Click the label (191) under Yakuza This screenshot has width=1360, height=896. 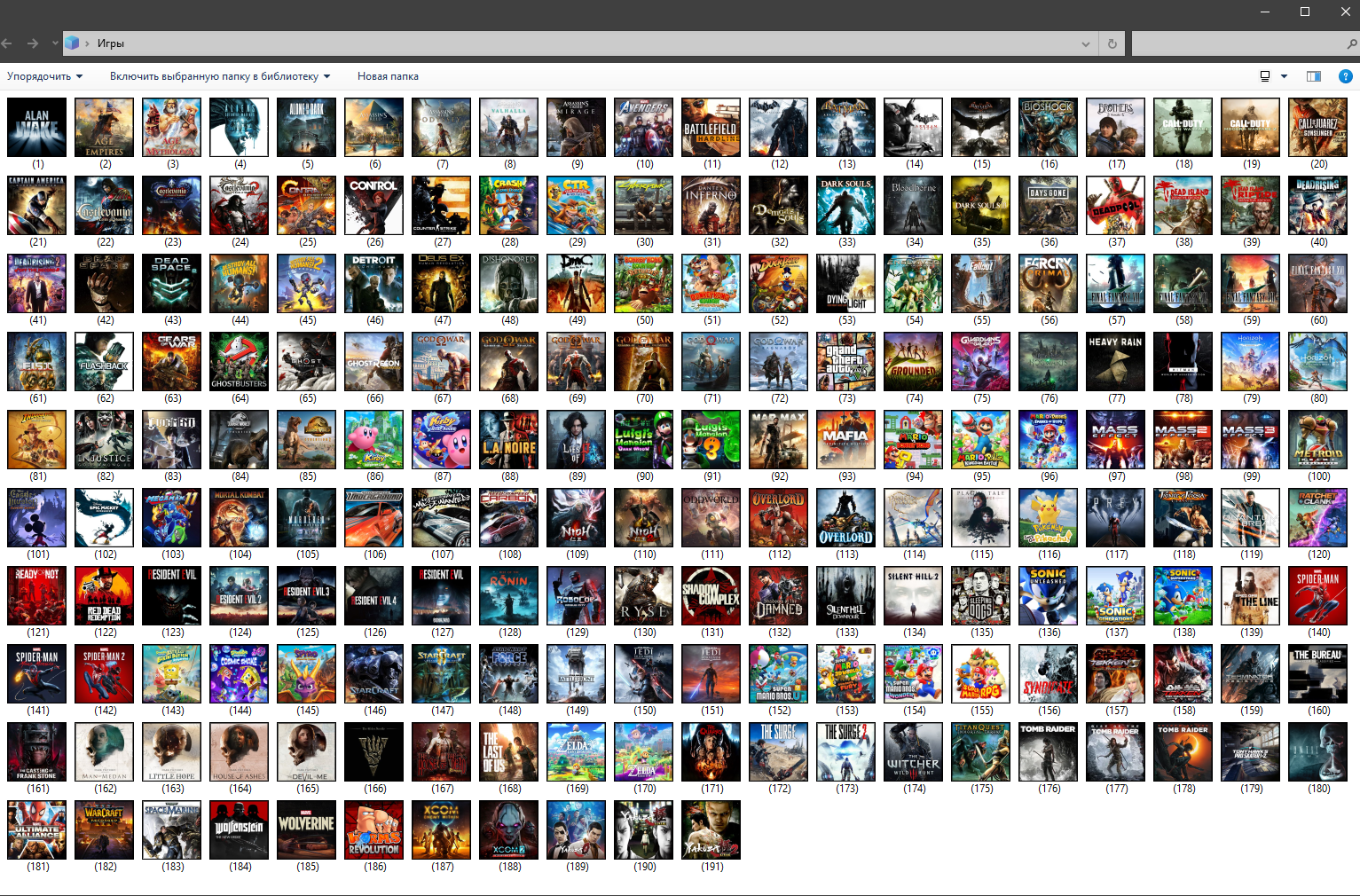(712, 867)
